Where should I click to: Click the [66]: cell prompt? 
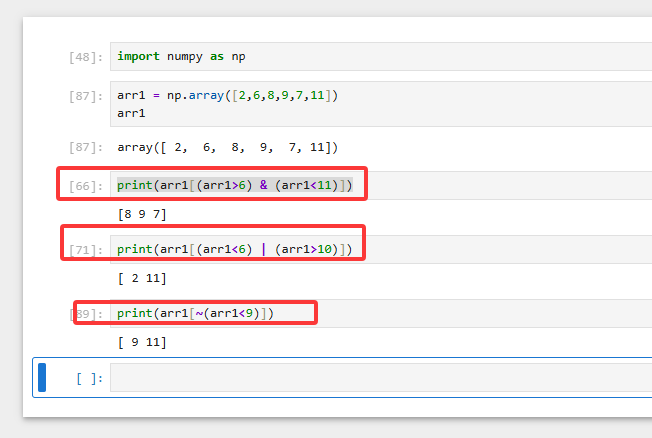click(86, 186)
